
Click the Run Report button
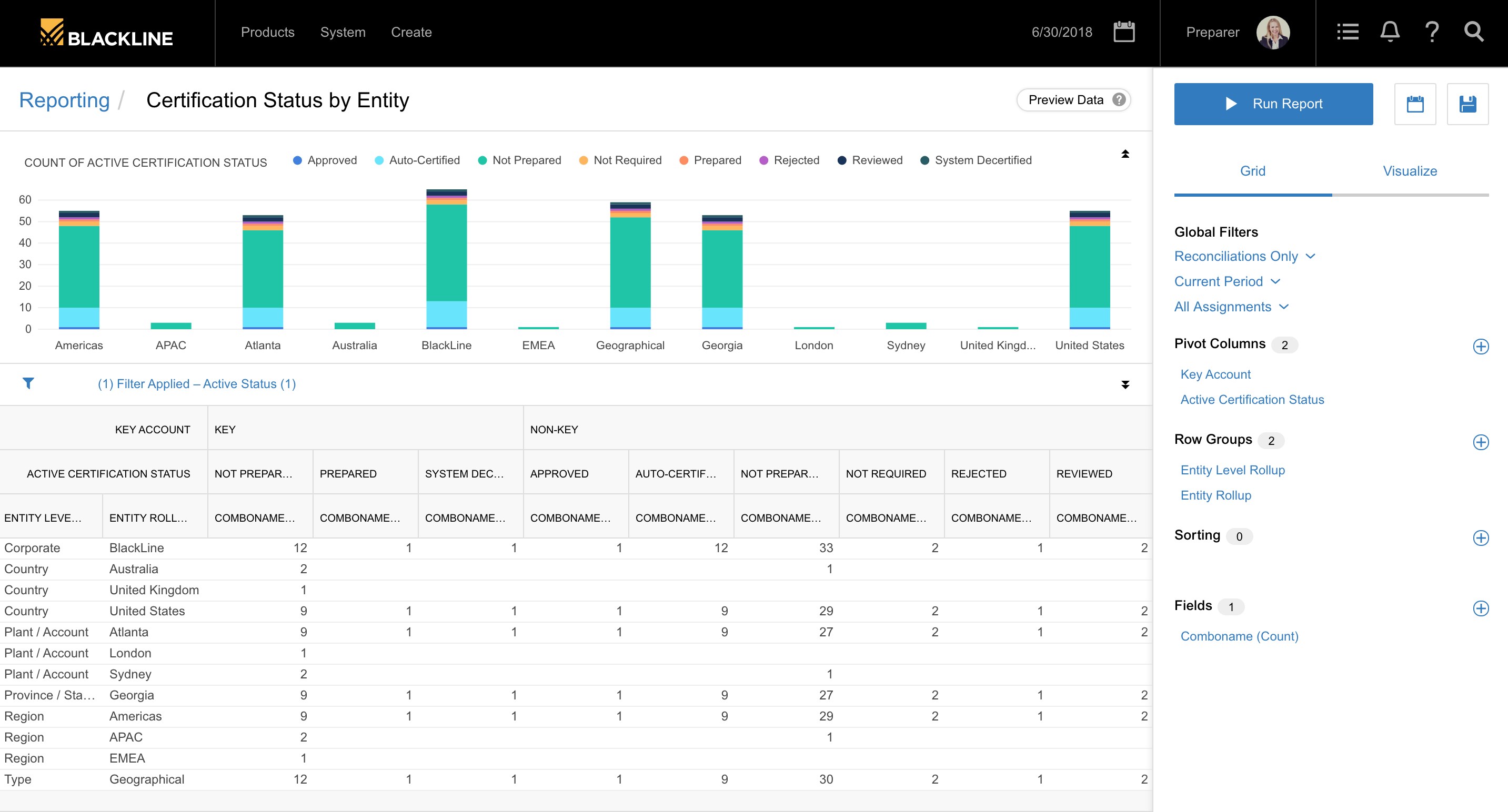1273,104
